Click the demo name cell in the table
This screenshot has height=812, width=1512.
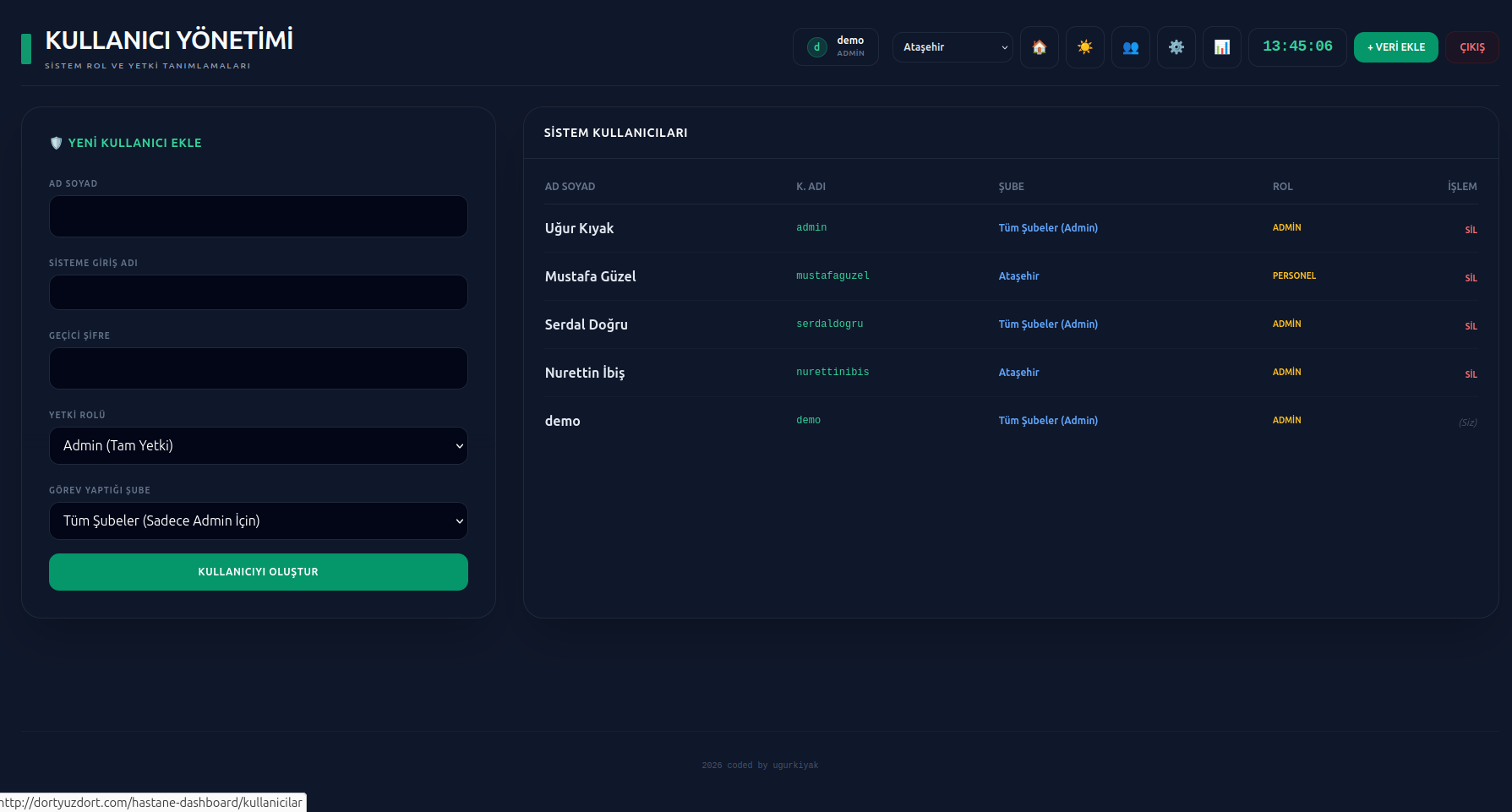(562, 421)
